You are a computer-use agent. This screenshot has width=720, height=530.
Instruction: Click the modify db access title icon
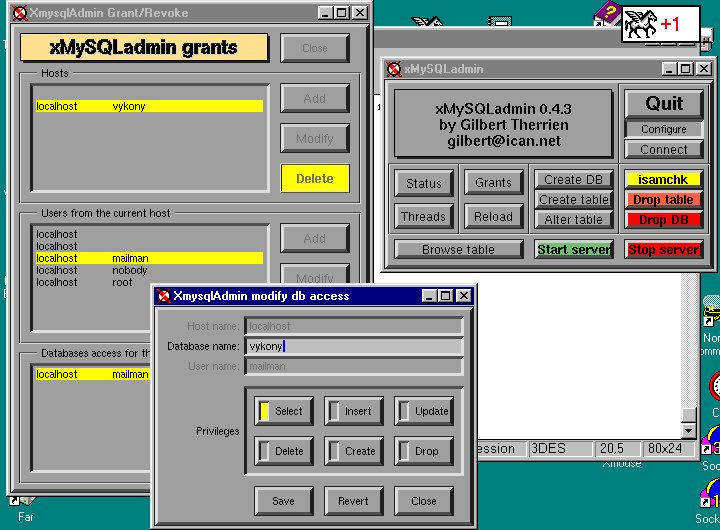coord(163,296)
